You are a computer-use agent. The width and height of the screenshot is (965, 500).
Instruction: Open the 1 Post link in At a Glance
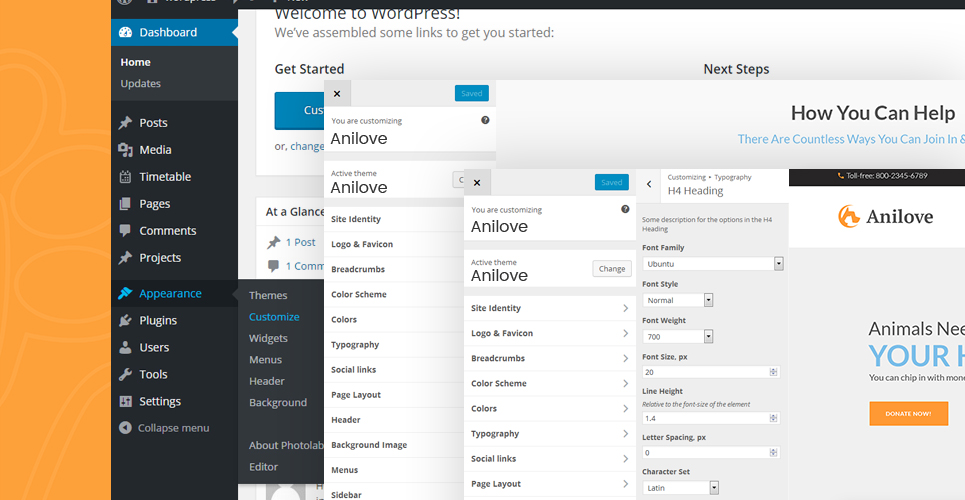[300, 243]
